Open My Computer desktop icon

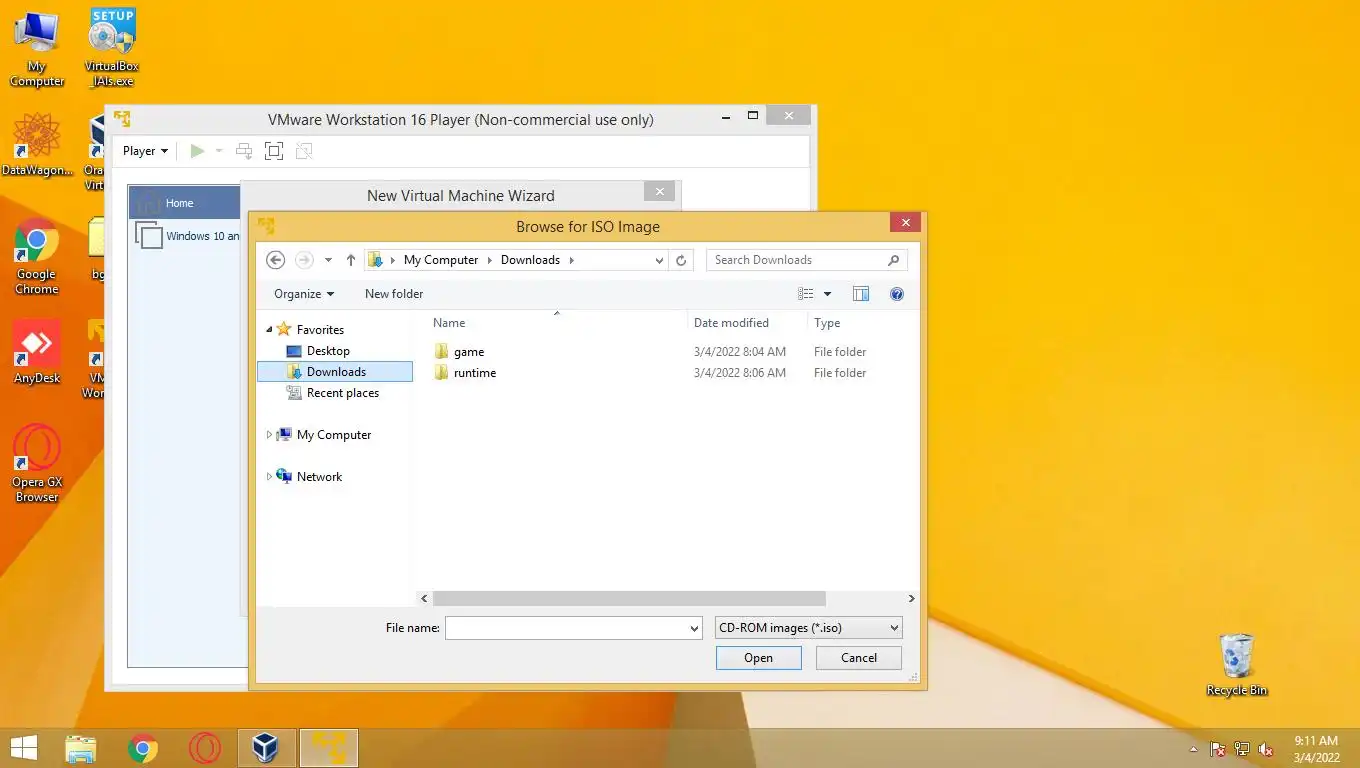tap(37, 49)
